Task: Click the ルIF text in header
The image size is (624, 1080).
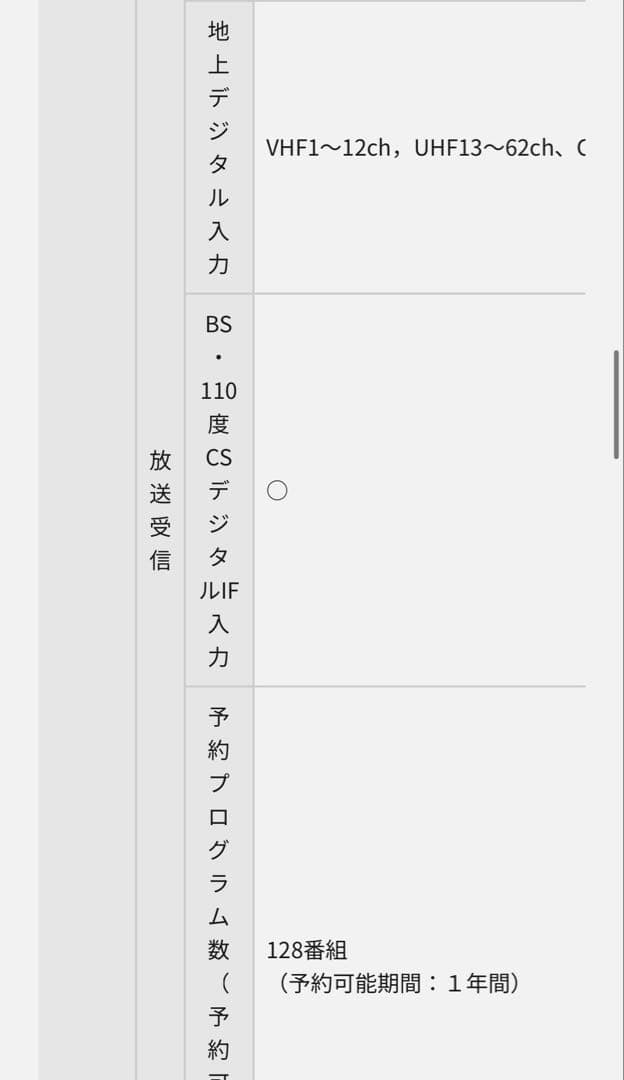Action: click(219, 590)
